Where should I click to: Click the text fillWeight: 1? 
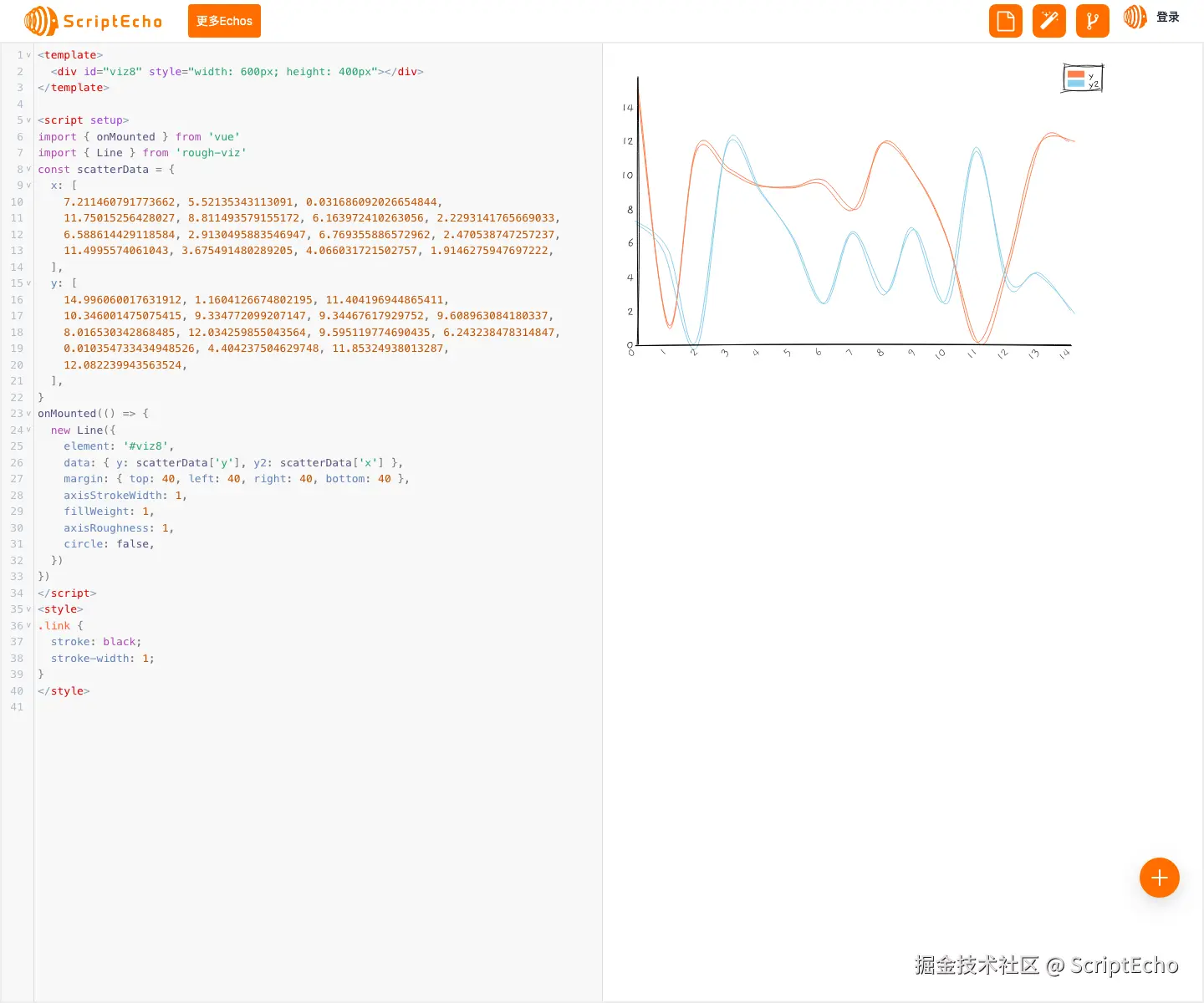click(106, 512)
